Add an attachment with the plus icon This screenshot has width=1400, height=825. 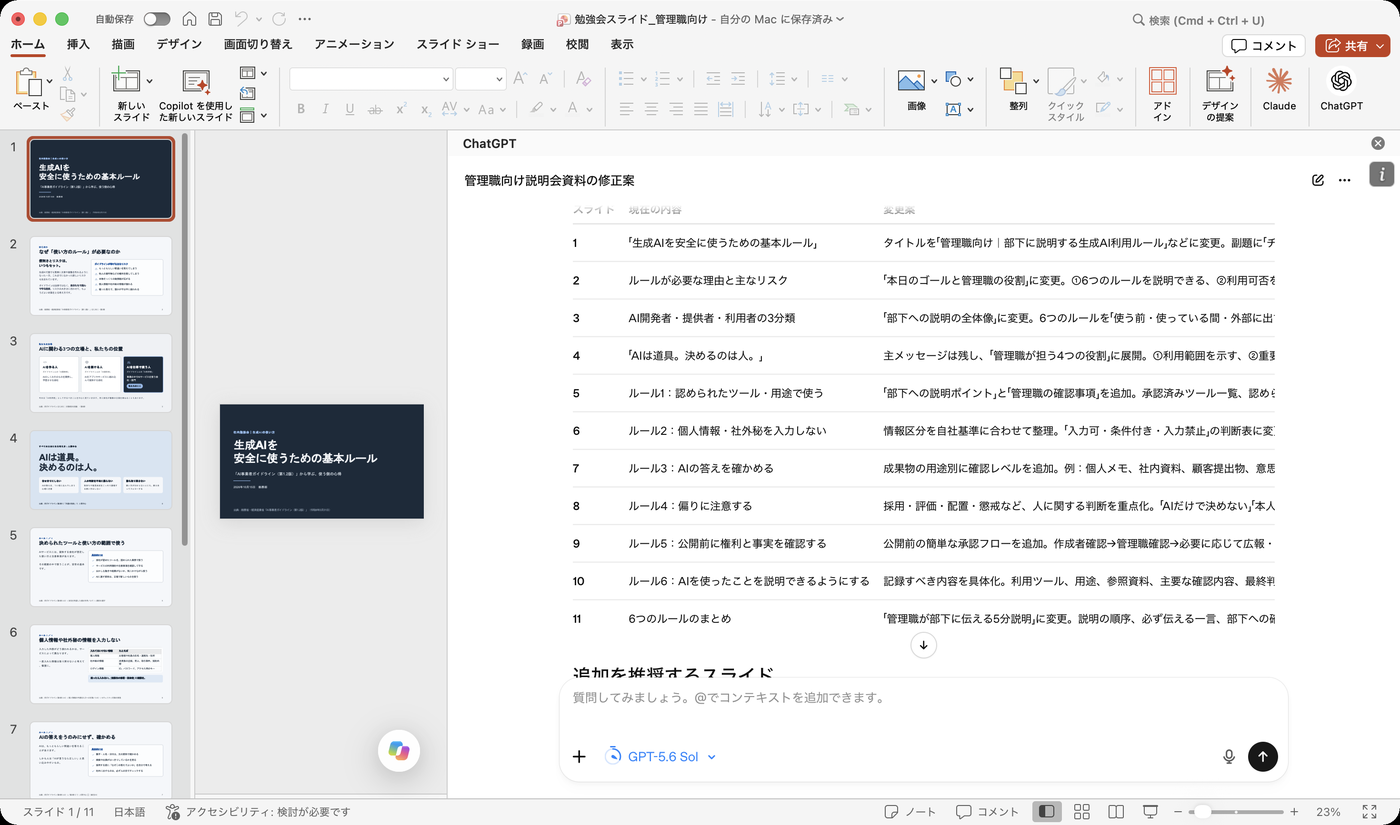pyautogui.click(x=579, y=757)
